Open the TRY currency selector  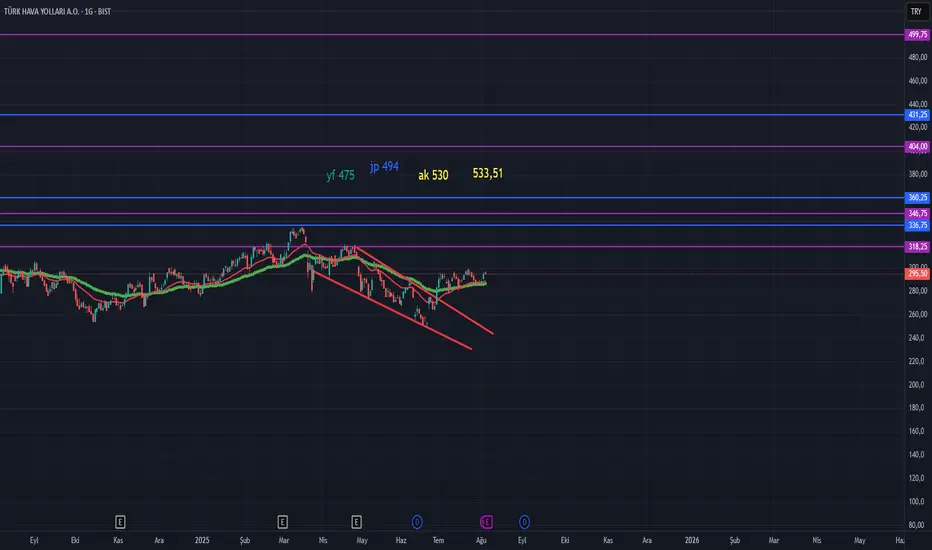[x=916, y=11]
